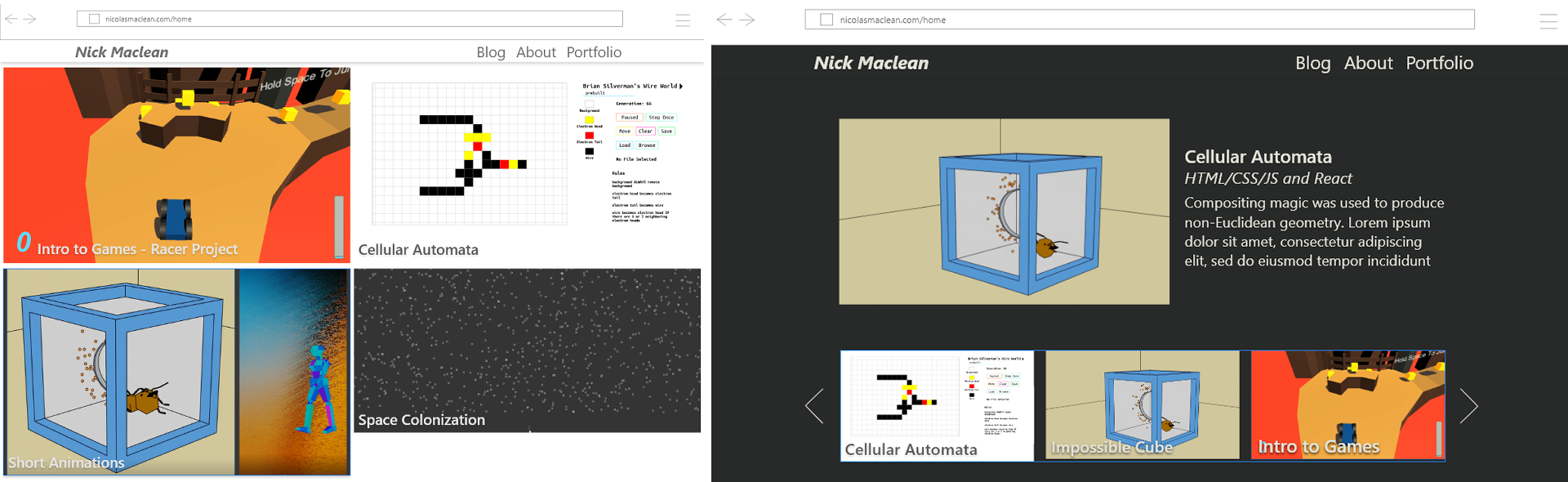Open Blog in the dark-themed page navigation
Viewport: 1568px width, 482px height.
(x=1312, y=63)
